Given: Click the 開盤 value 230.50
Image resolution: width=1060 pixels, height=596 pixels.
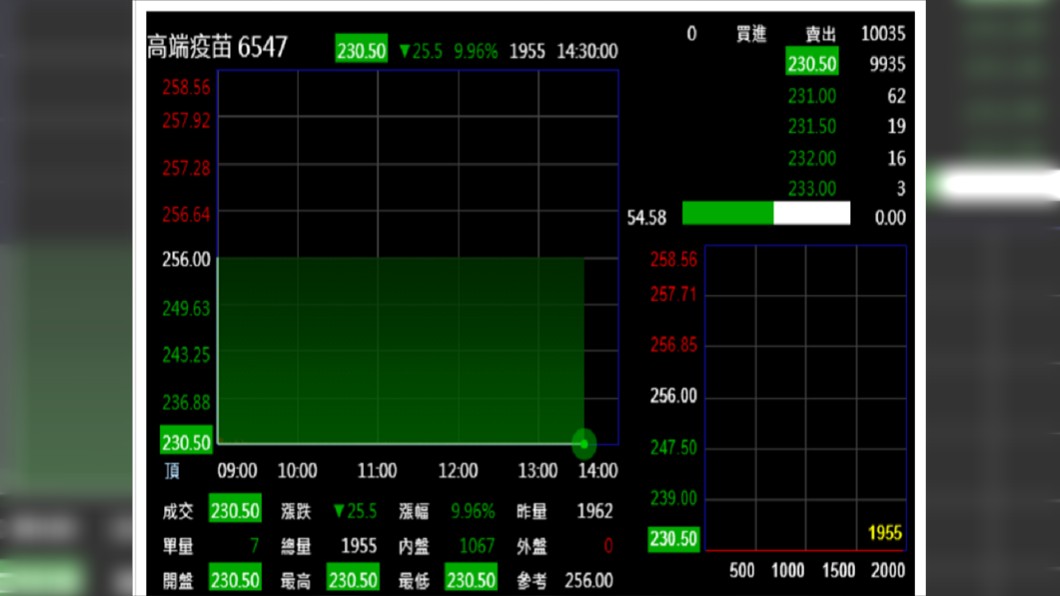Looking at the screenshot, I should [x=235, y=580].
